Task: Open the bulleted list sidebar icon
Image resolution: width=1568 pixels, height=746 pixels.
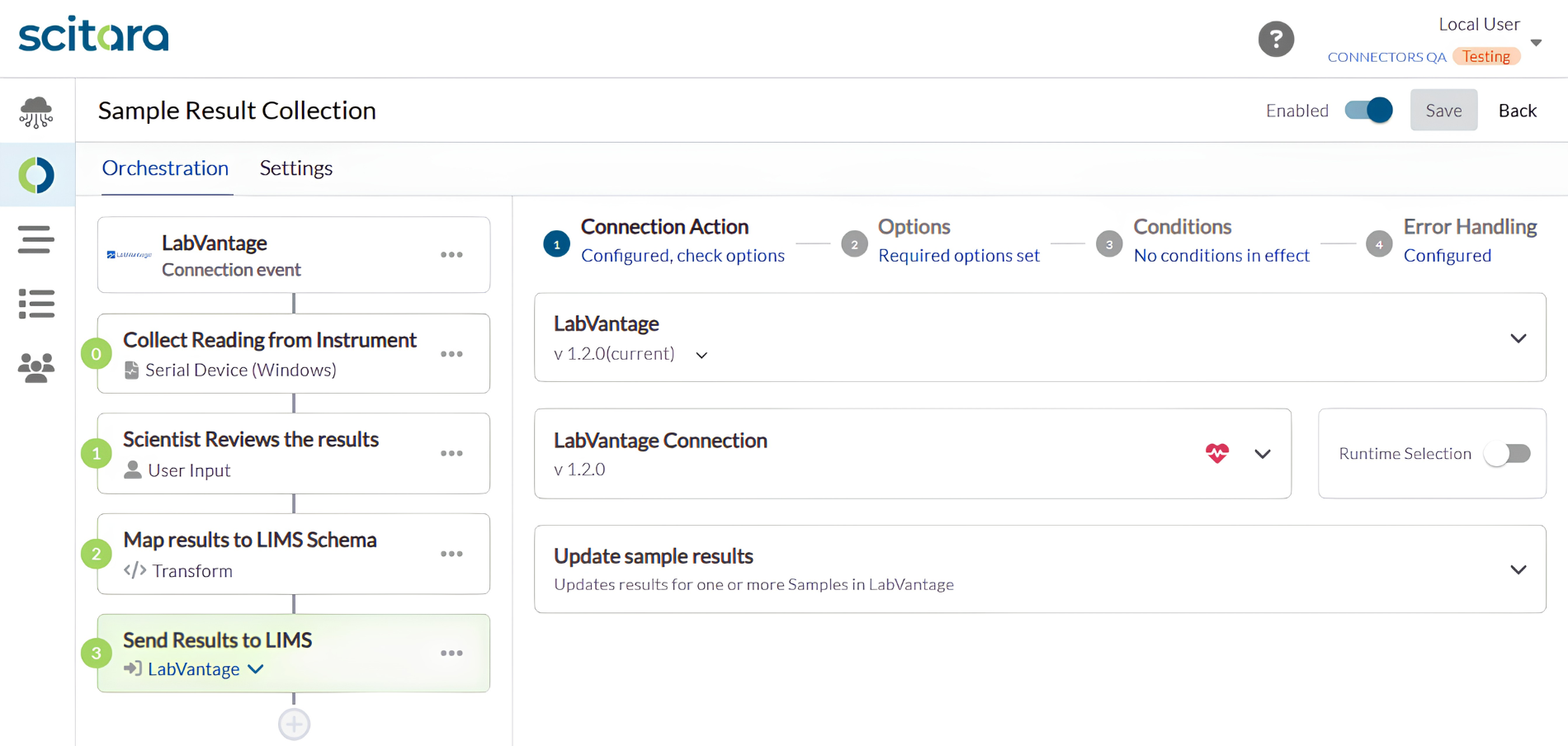Action: pos(36,304)
